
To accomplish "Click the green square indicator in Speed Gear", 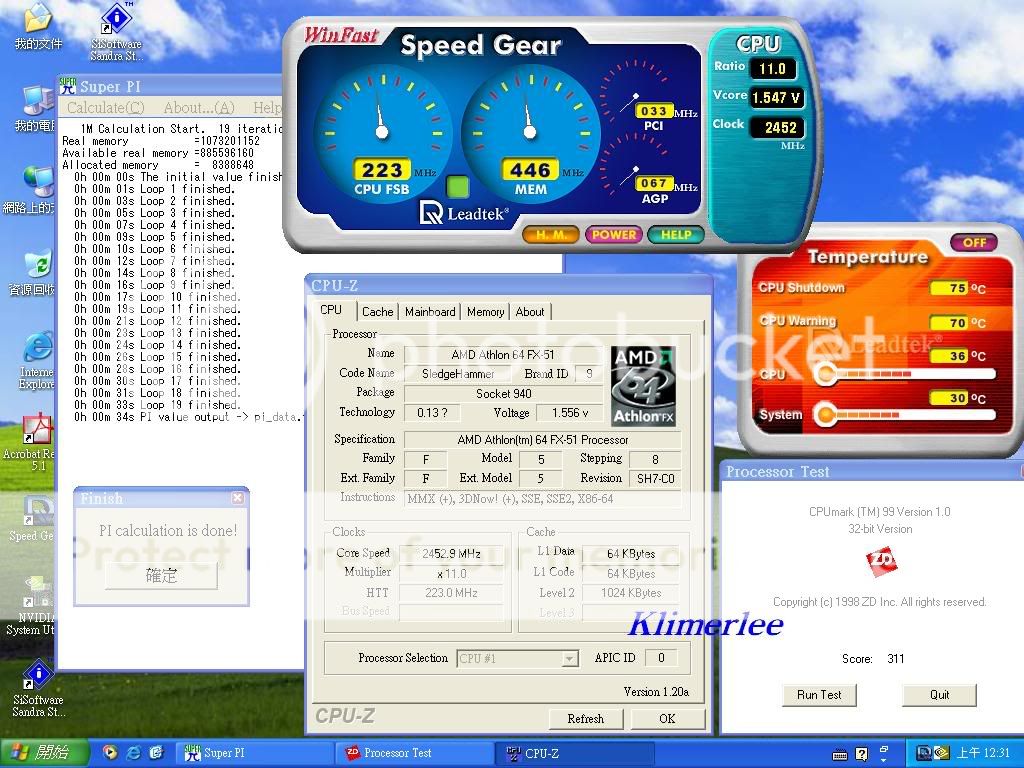I will (x=458, y=187).
